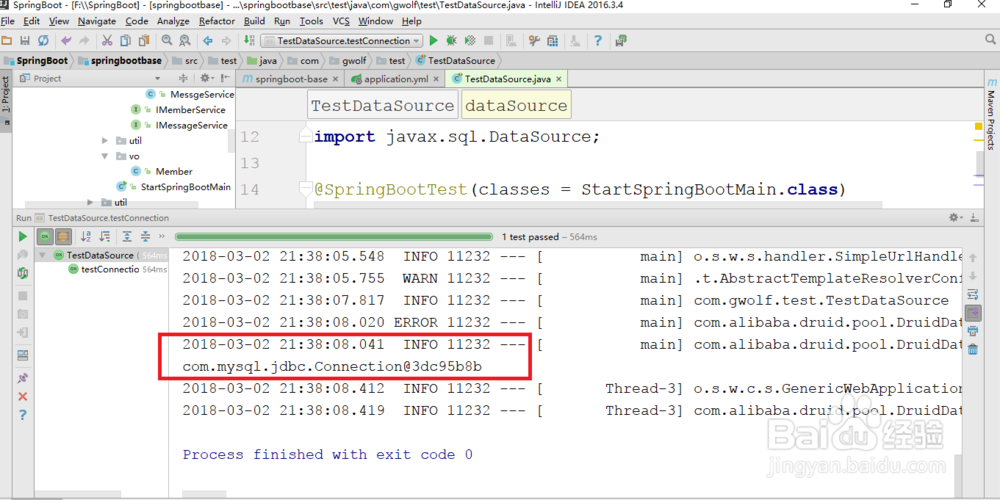Open Maven Projects side panel
Screen dimensions: 1000x500
coord(991,115)
